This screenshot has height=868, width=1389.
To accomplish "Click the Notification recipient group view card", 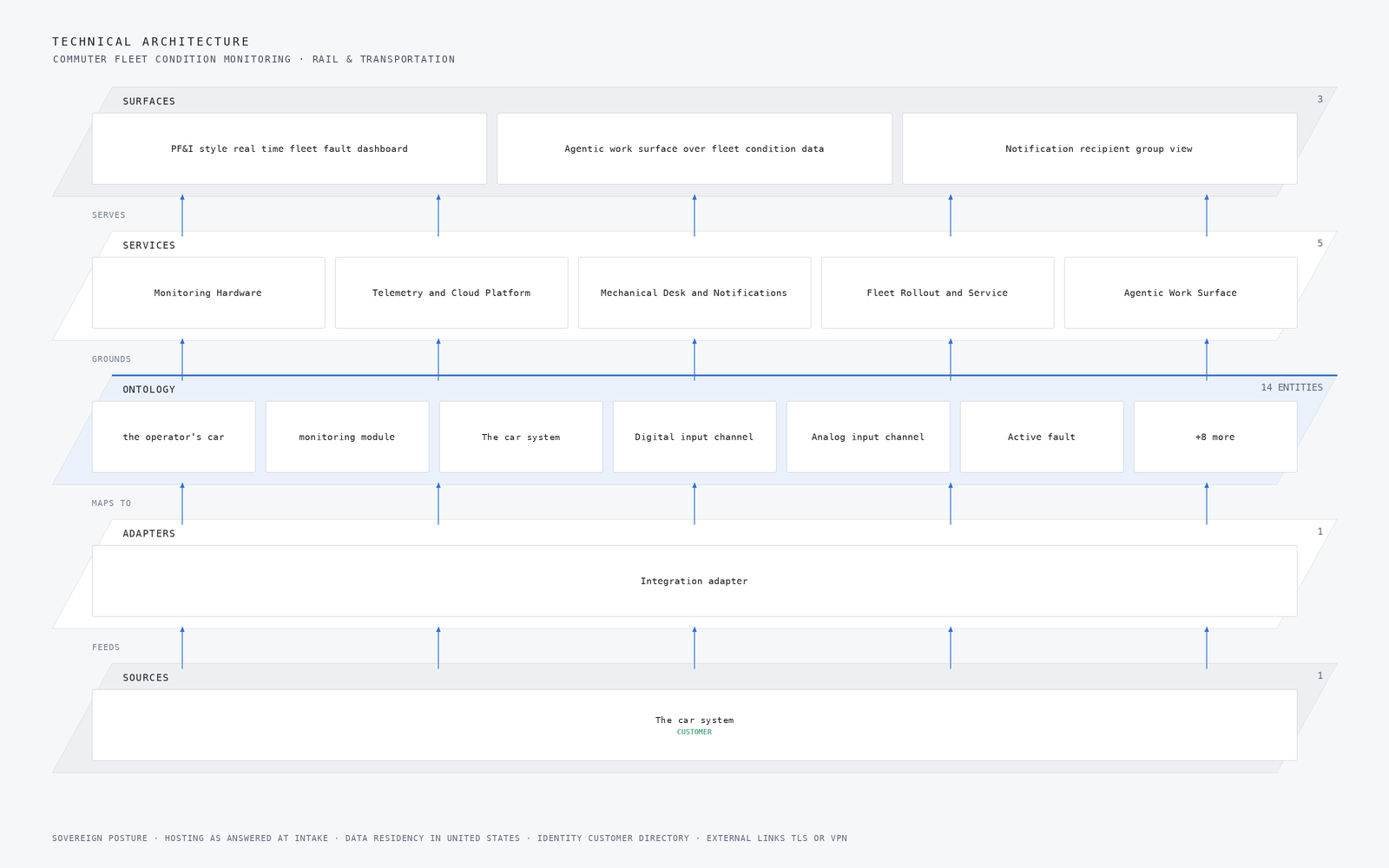I will click(1099, 148).
